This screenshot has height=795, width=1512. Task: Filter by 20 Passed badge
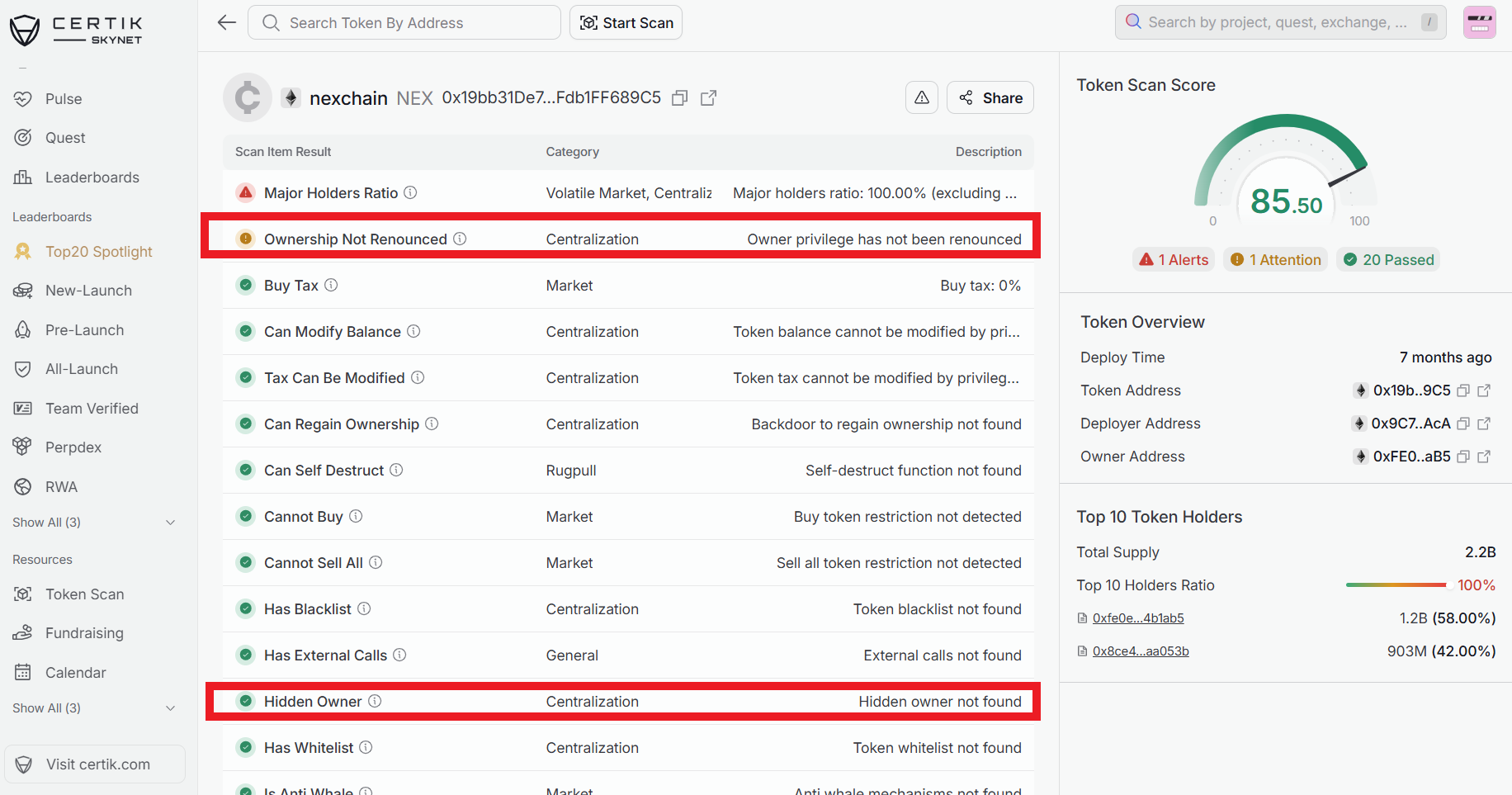pos(1388,260)
